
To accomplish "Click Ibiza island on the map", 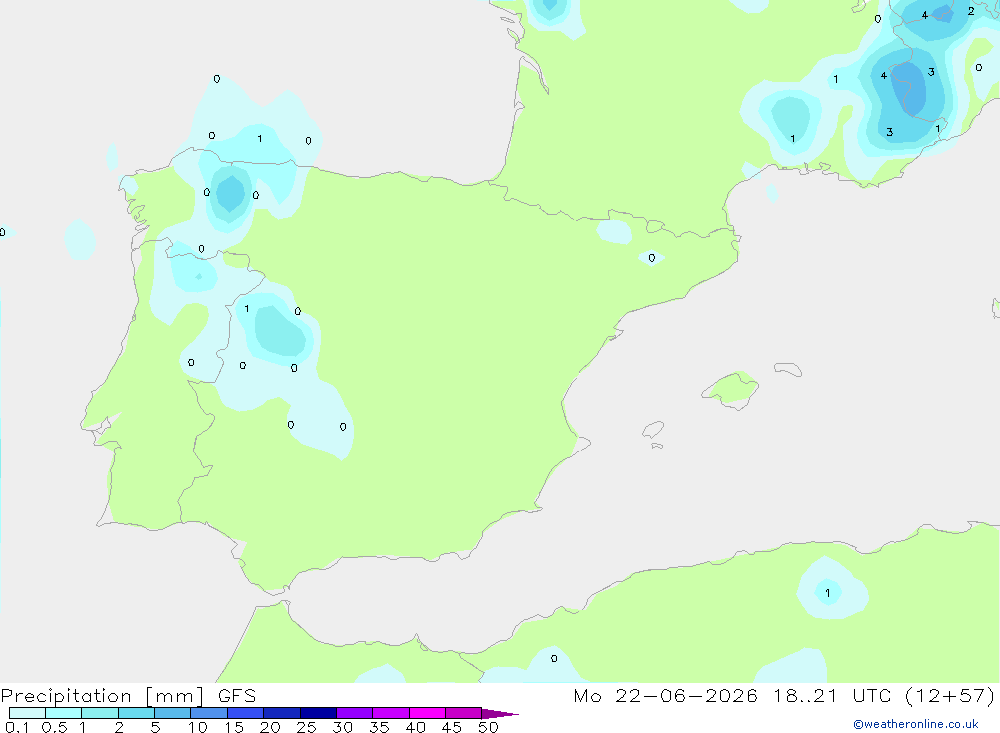I will [x=653, y=429].
